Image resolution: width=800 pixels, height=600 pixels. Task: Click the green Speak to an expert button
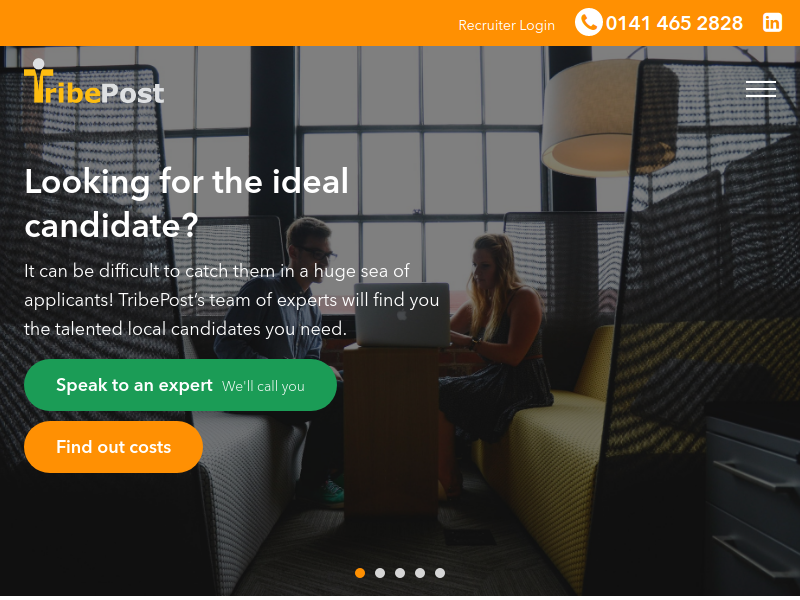180,385
